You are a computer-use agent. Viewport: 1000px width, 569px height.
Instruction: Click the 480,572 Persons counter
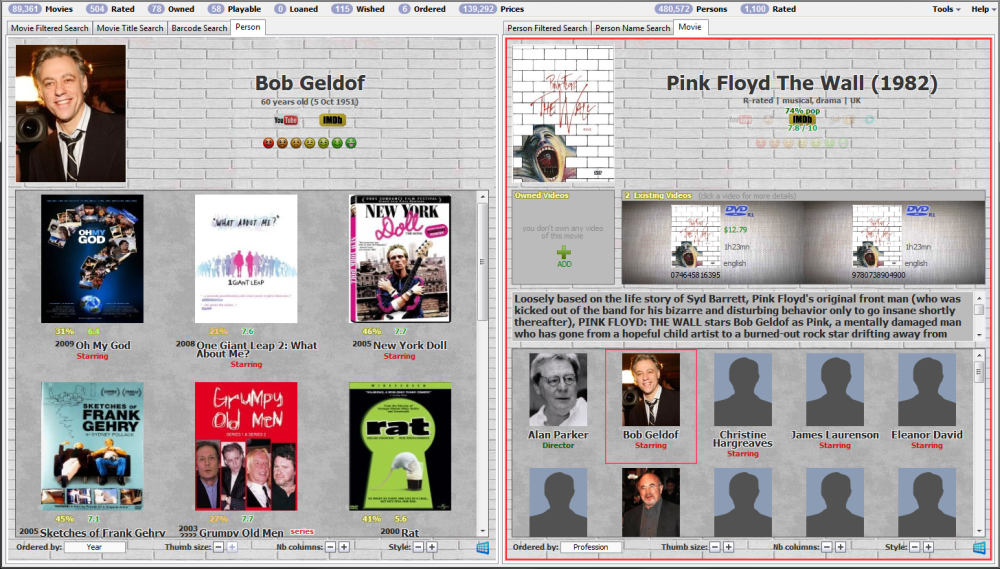691,9
